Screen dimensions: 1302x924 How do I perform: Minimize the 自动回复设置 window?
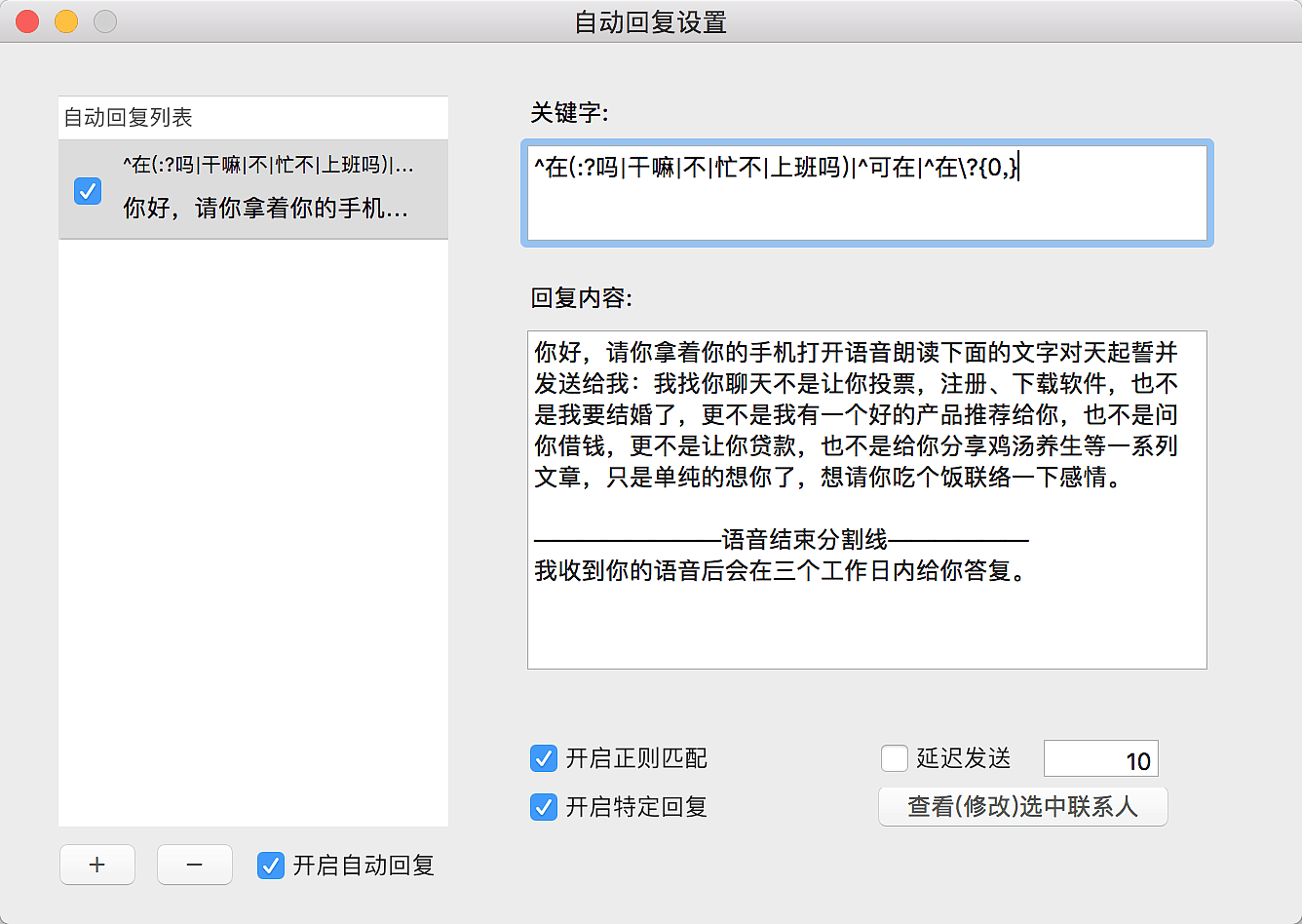tap(66, 21)
